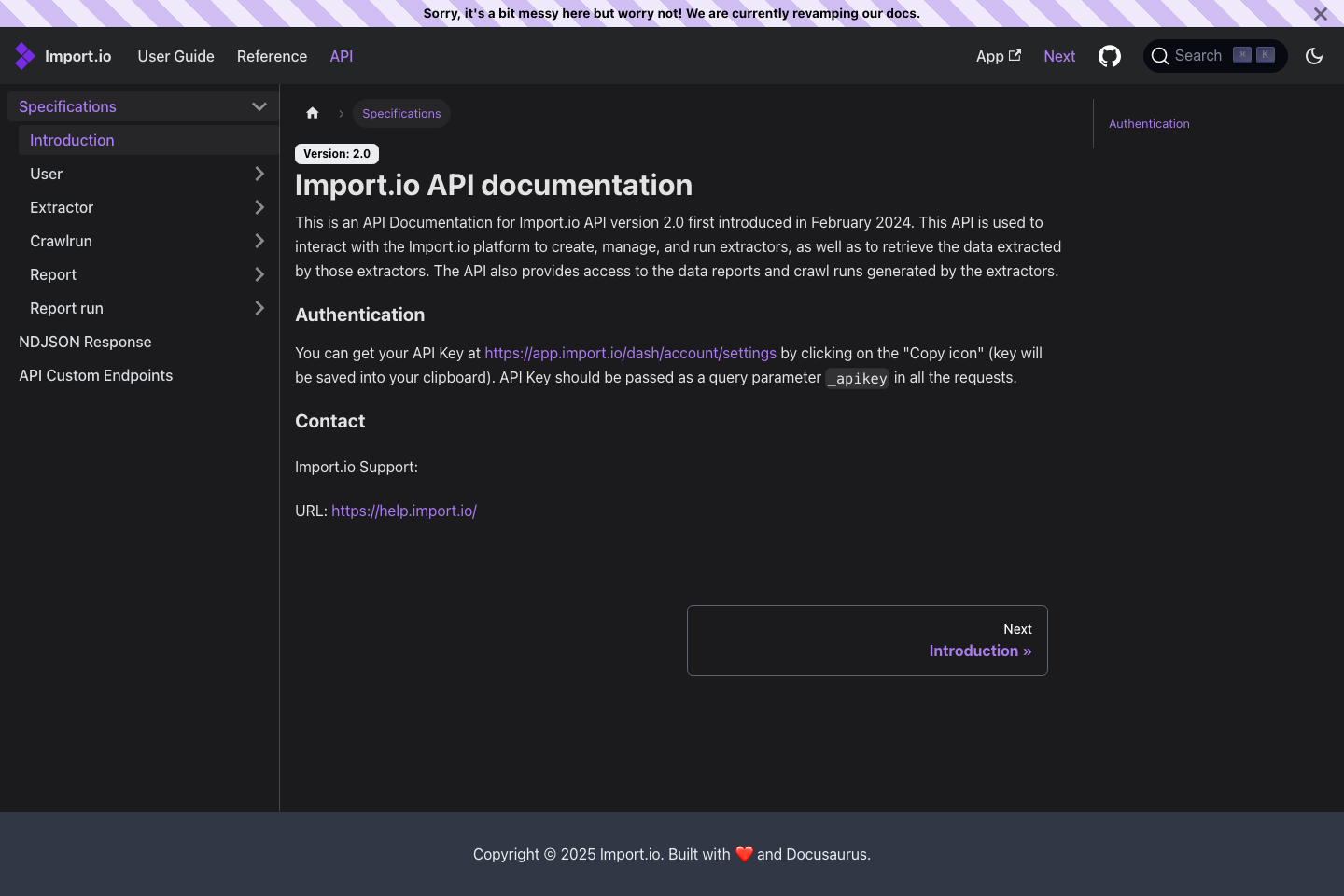The height and width of the screenshot is (896, 1344).
Task: Expand the Report run entry
Action: click(x=259, y=308)
